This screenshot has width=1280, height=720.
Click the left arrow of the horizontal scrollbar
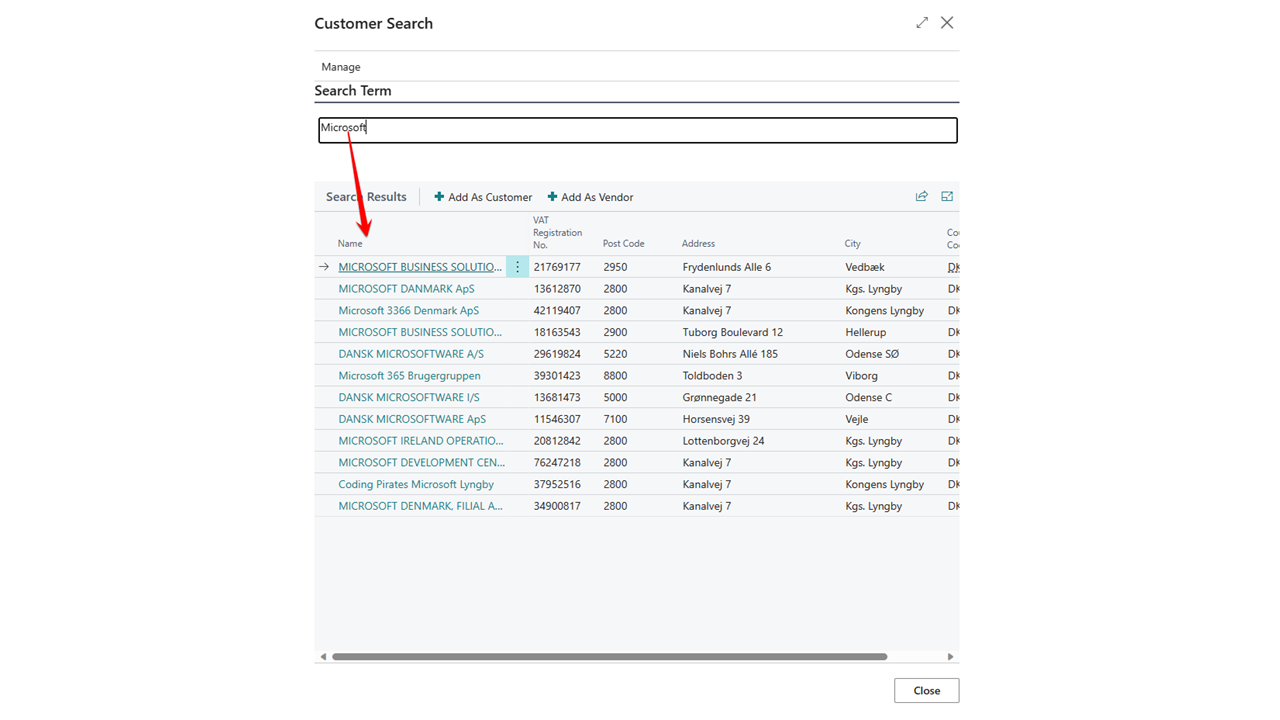click(x=323, y=657)
